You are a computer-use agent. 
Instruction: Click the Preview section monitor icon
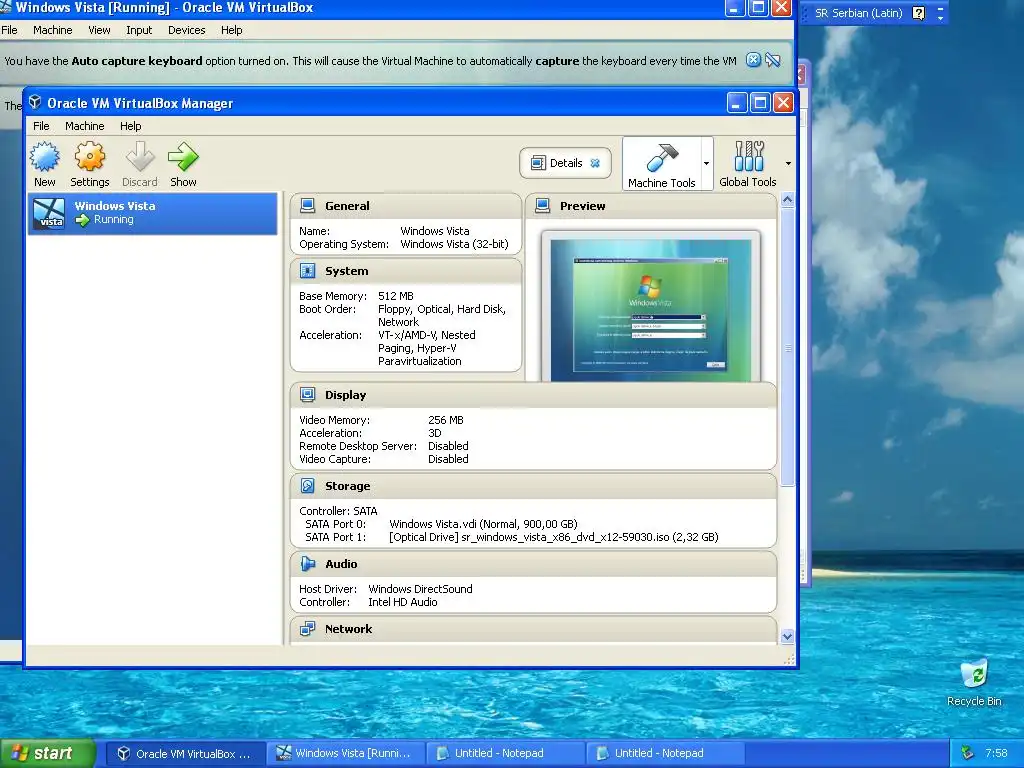(x=542, y=206)
